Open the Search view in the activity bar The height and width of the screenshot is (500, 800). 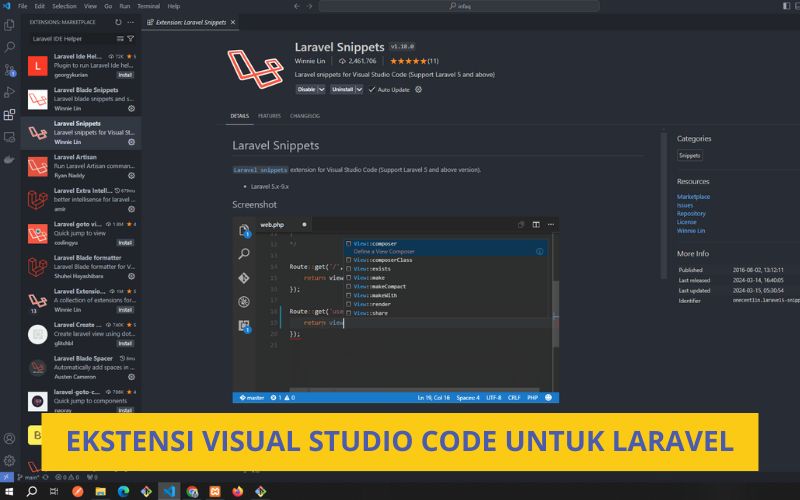[x=9, y=47]
